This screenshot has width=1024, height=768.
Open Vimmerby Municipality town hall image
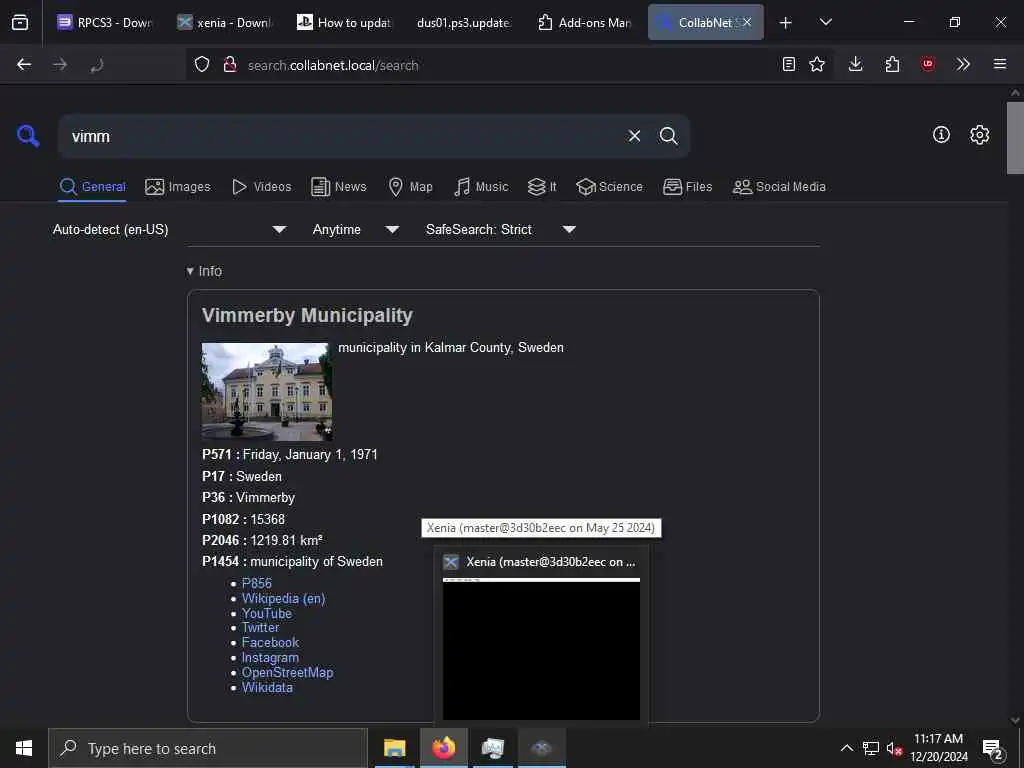pos(267,392)
